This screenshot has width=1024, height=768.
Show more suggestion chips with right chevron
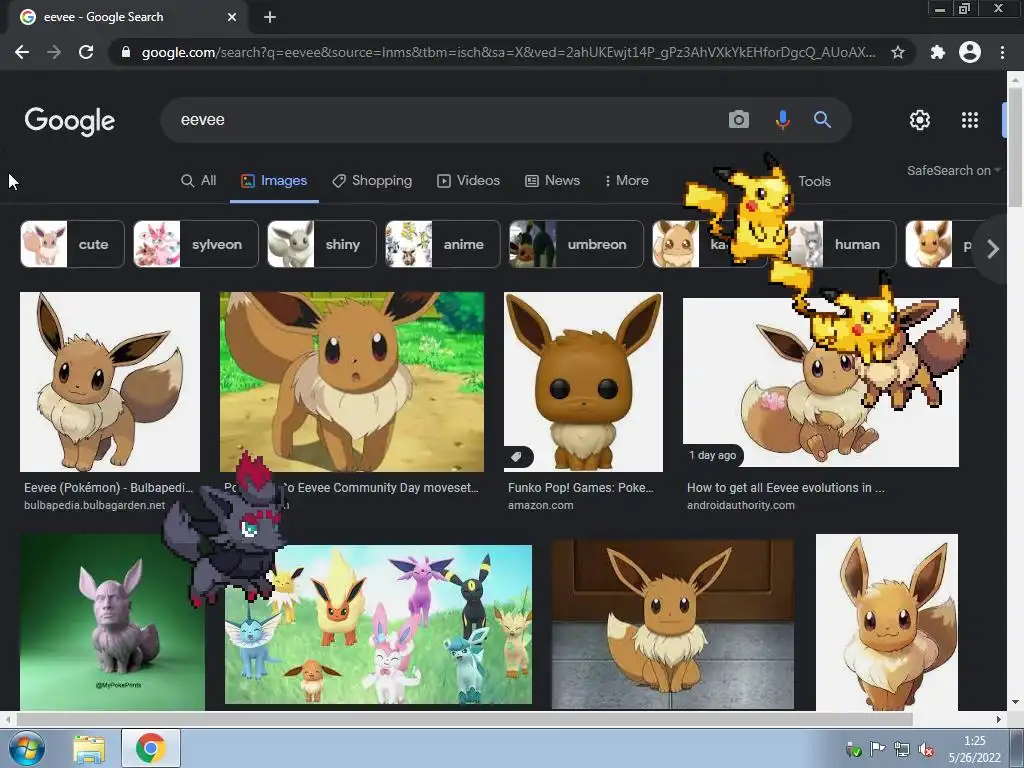pyautogui.click(x=993, y=248)
